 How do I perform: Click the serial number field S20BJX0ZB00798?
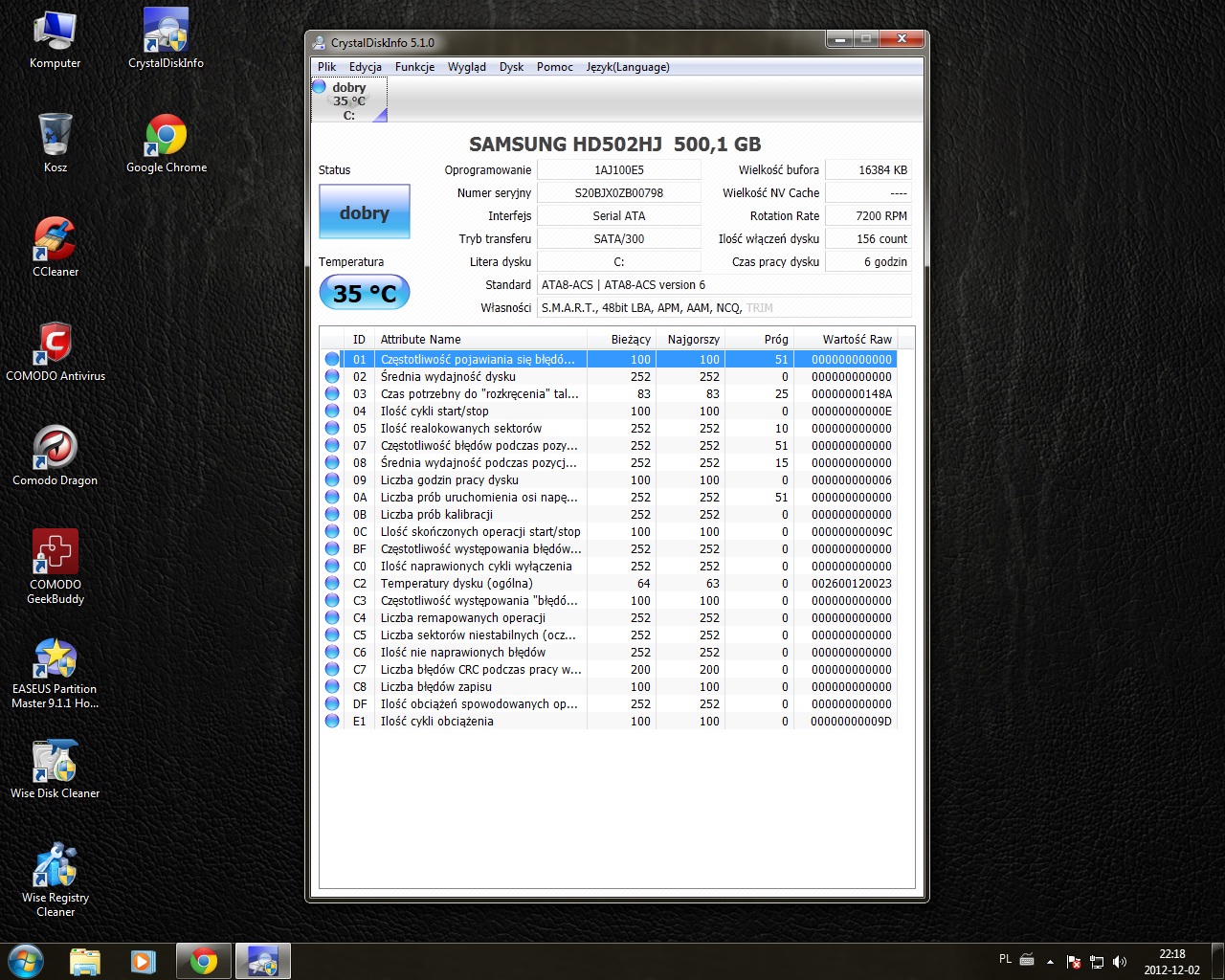click(619, 192)
